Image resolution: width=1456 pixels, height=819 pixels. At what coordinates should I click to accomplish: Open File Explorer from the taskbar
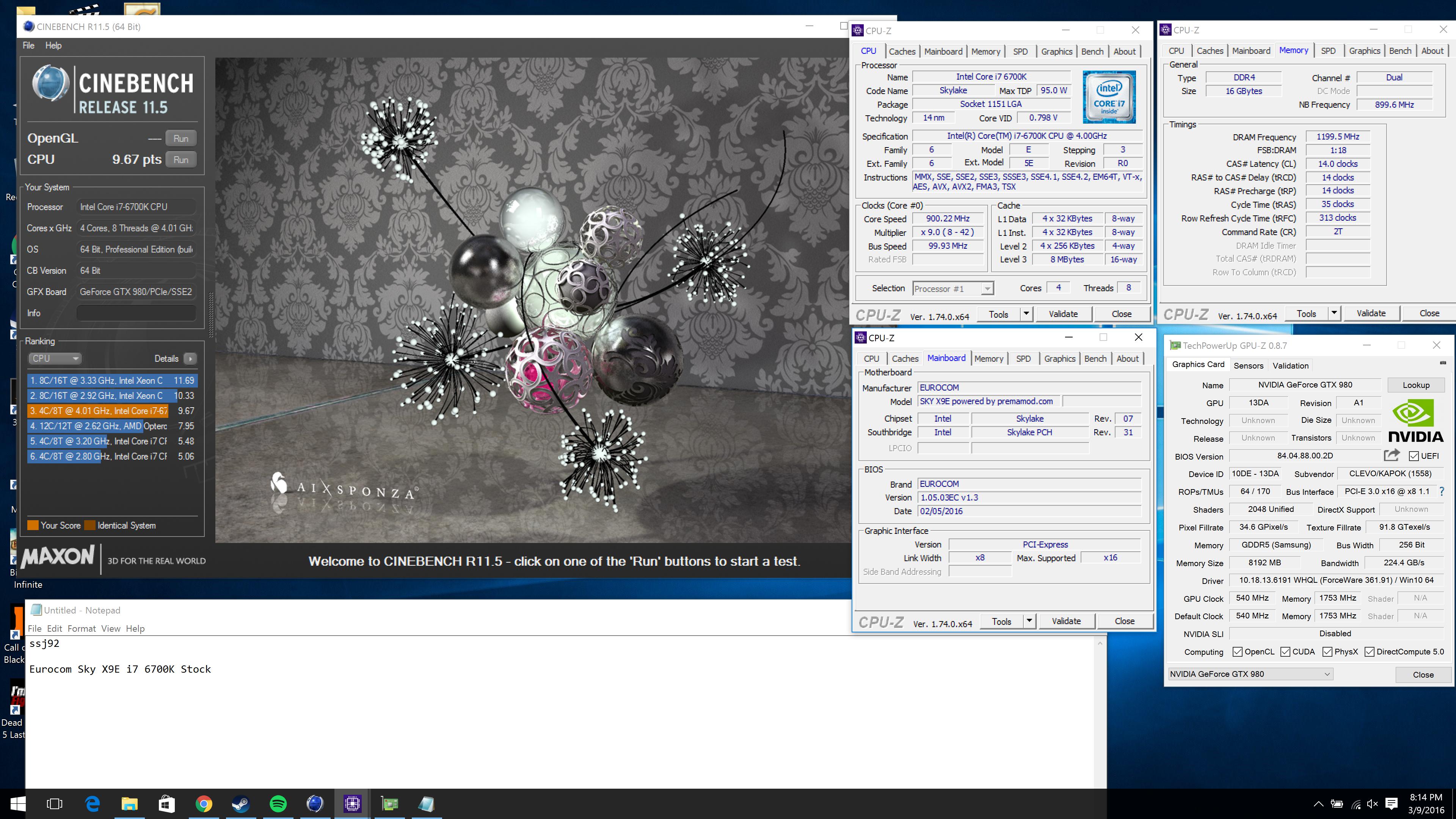pos(129,804)
